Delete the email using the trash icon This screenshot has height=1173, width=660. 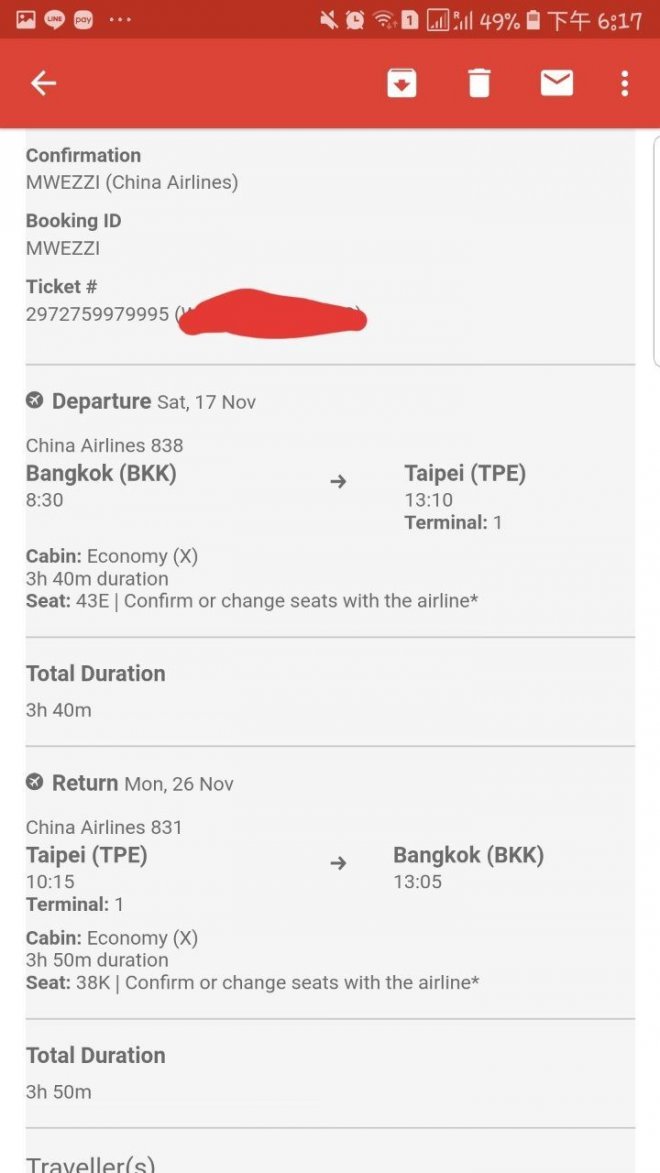(x=479, y=83)
